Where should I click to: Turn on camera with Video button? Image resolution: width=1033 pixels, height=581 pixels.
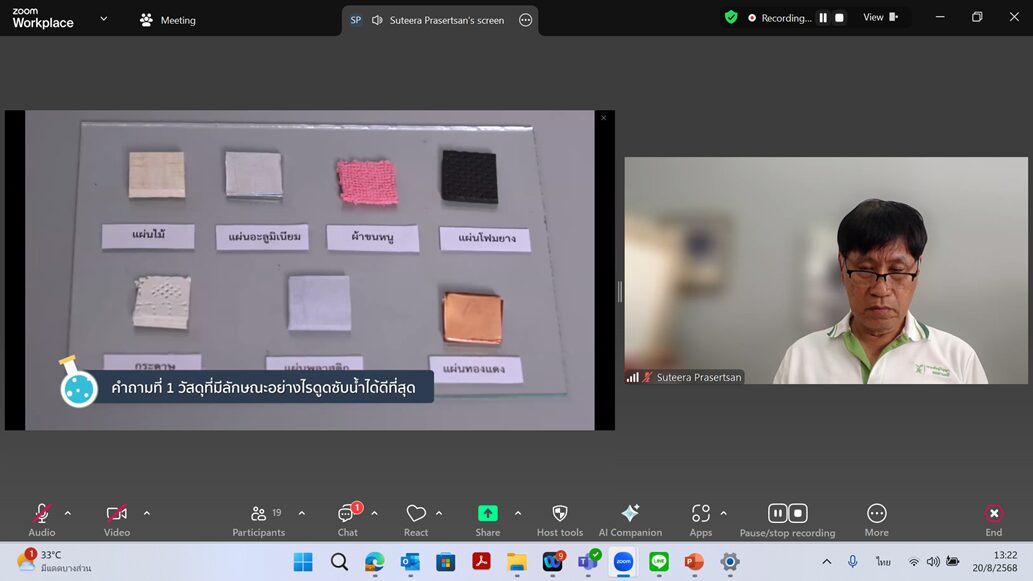117,519
